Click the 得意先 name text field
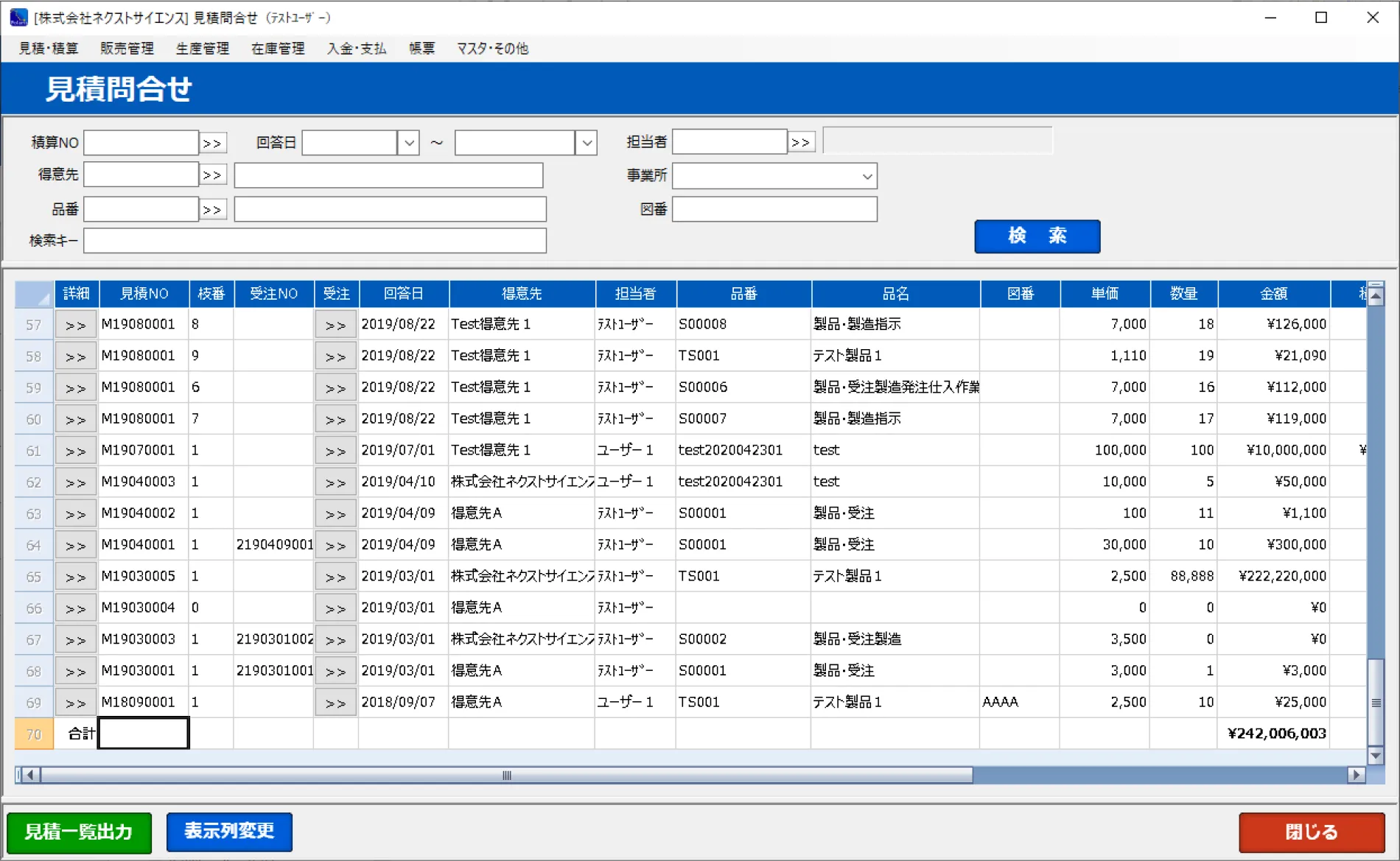Viewport: 1400px width, 861px height. 388,175
